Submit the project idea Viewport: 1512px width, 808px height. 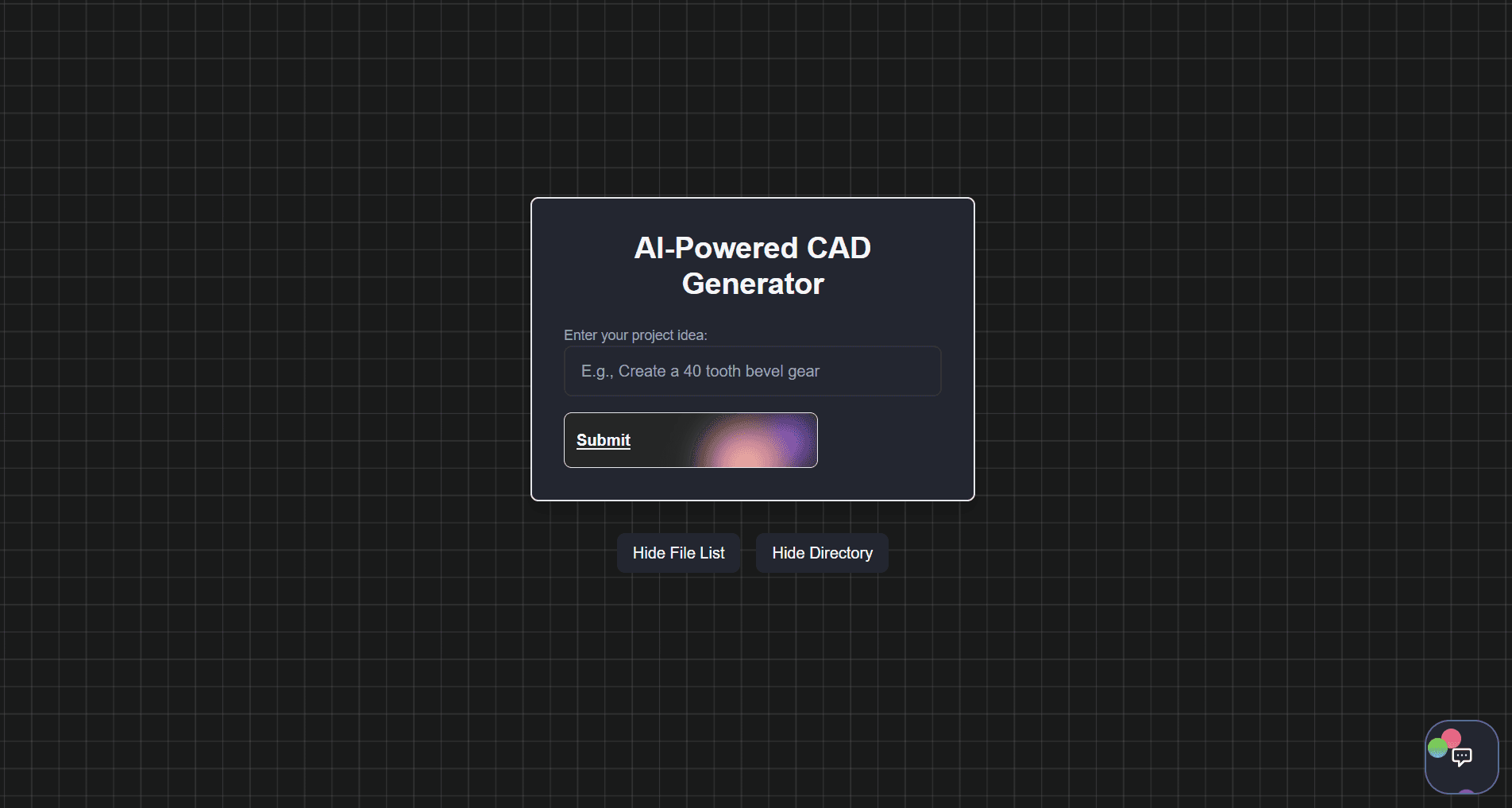(x=690, y=440)
